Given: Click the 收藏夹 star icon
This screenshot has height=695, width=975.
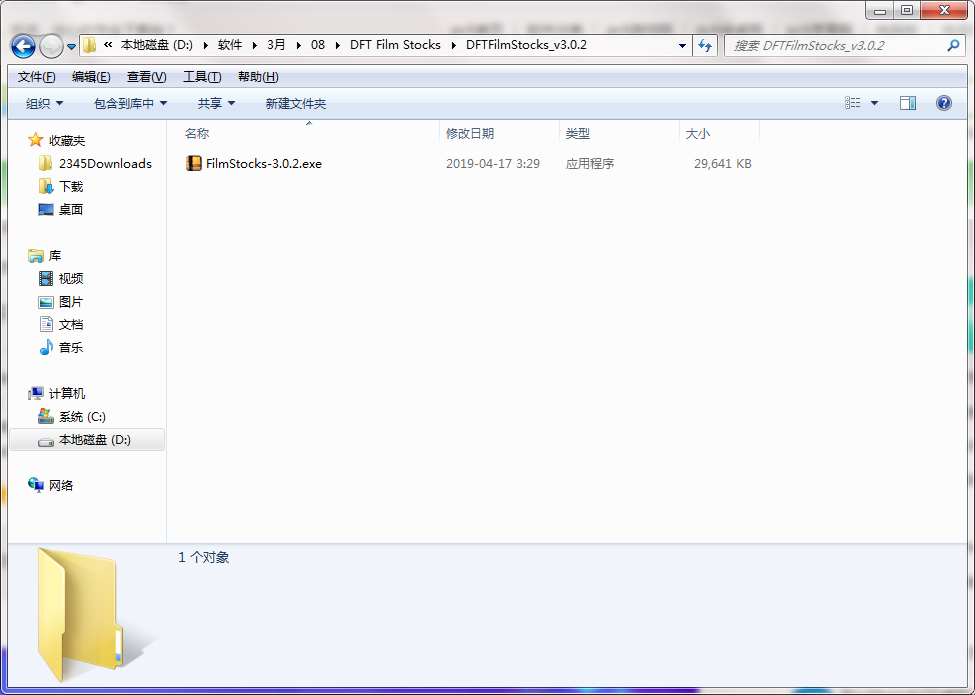Looking at the screenshot, I should [35, 140].
